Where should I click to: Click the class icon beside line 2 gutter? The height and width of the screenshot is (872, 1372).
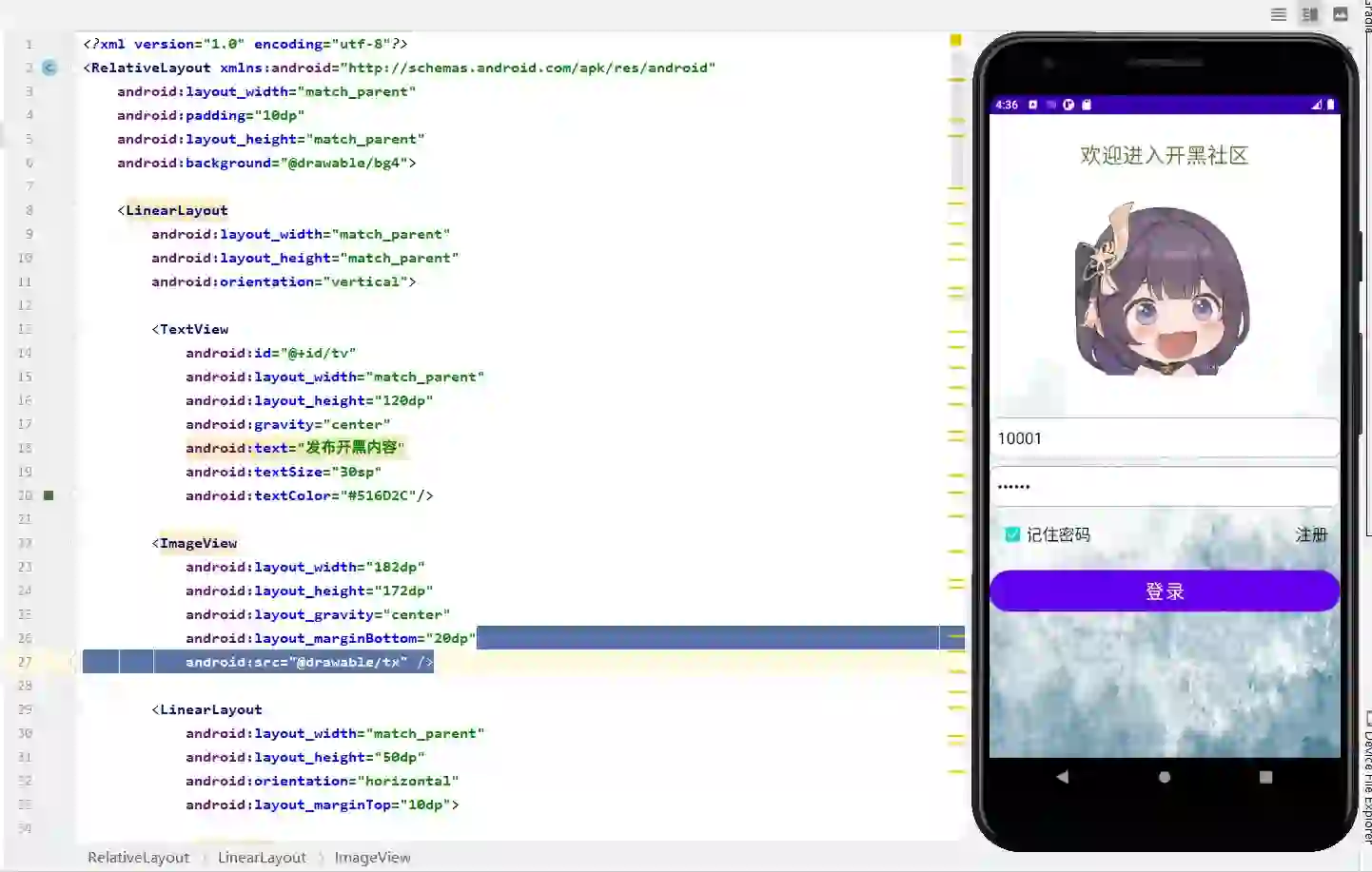(x=49, y=68)
